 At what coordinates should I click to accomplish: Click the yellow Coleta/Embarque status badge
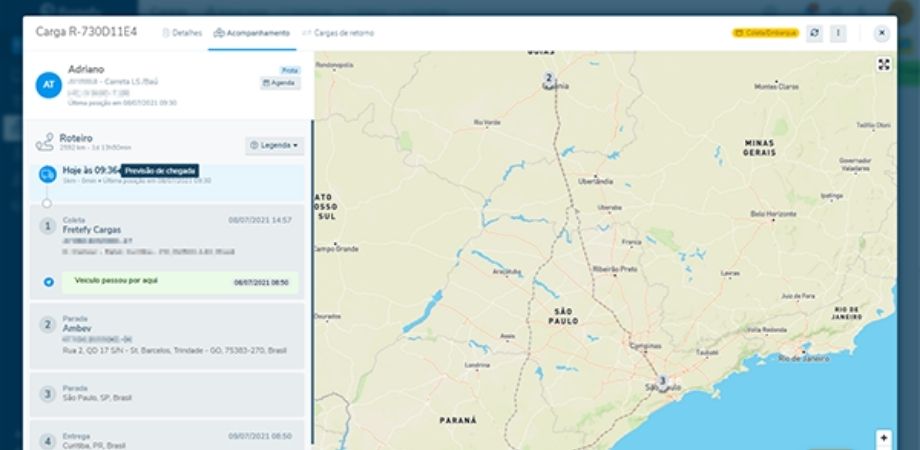click(x=765, y=33)
